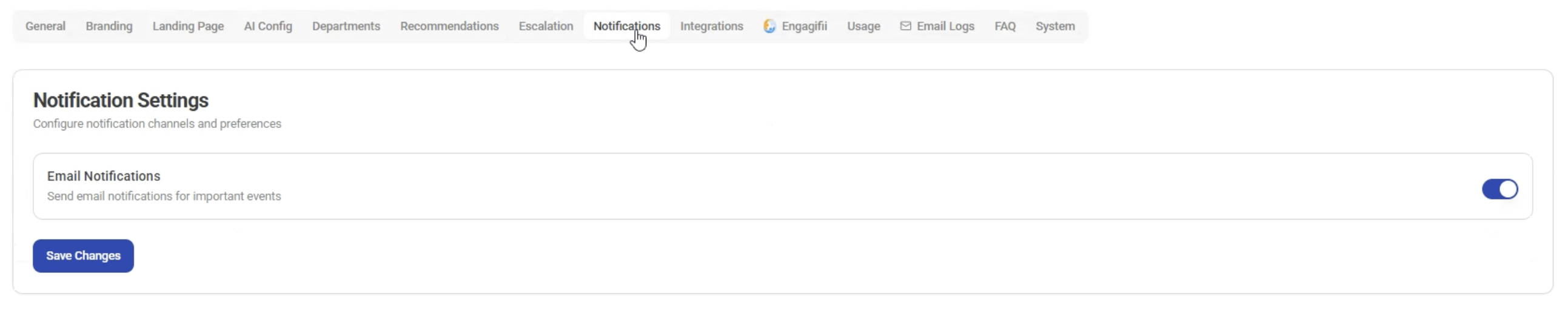Go to the Landing Page tab
Viewport: 1568px width, 313px height.
click(x=188, y=26)
